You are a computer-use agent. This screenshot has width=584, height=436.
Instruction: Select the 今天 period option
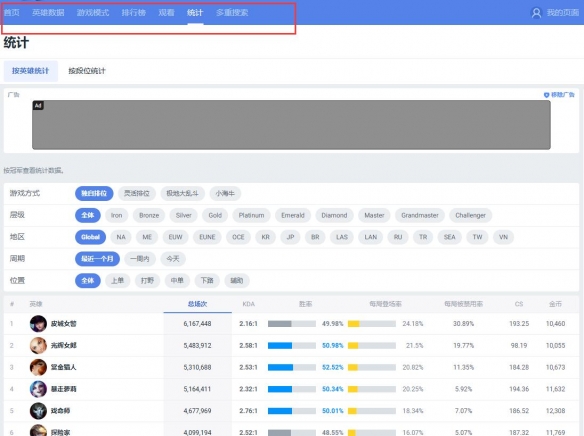point(173,259)
